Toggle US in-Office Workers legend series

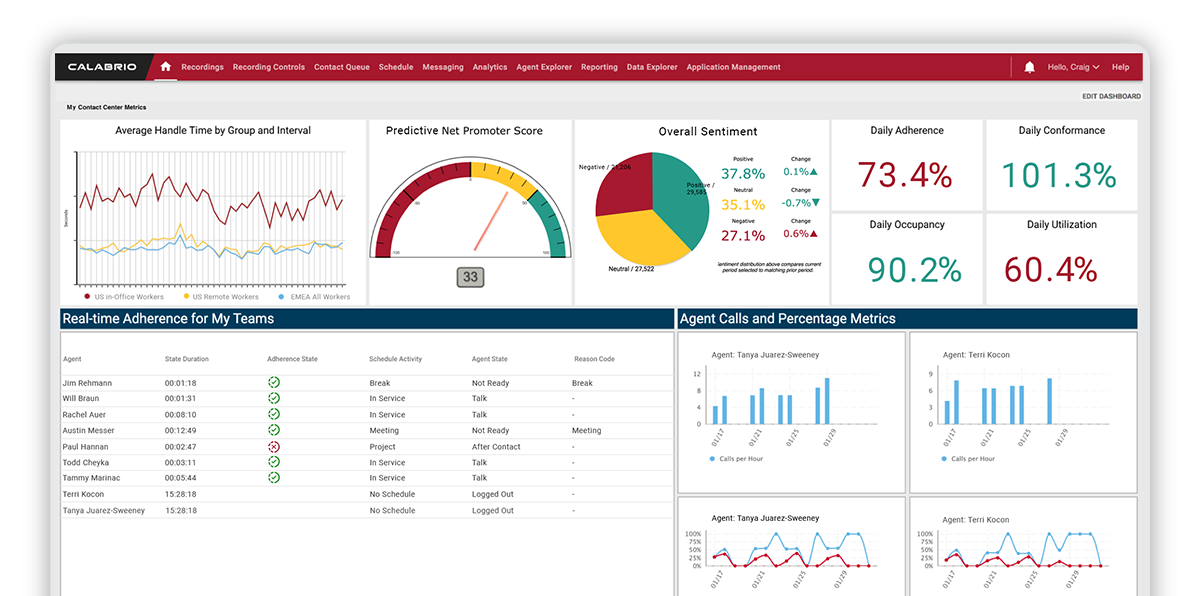click(x=124, y=297)
